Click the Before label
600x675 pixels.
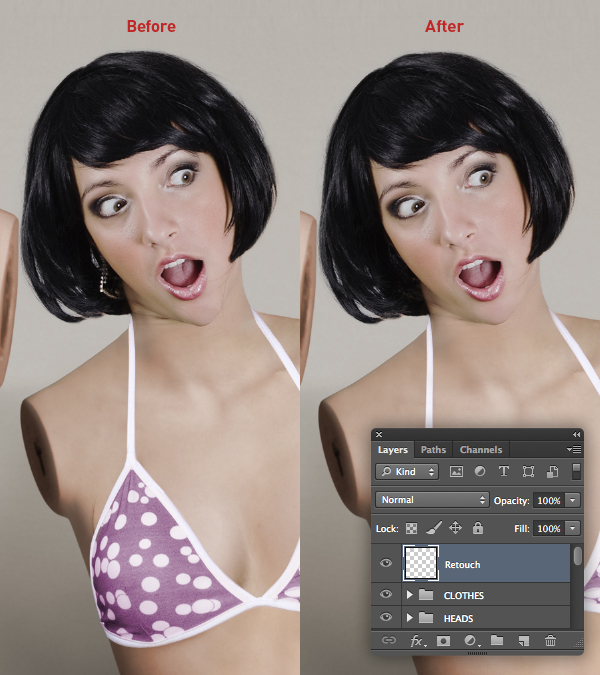151,26
